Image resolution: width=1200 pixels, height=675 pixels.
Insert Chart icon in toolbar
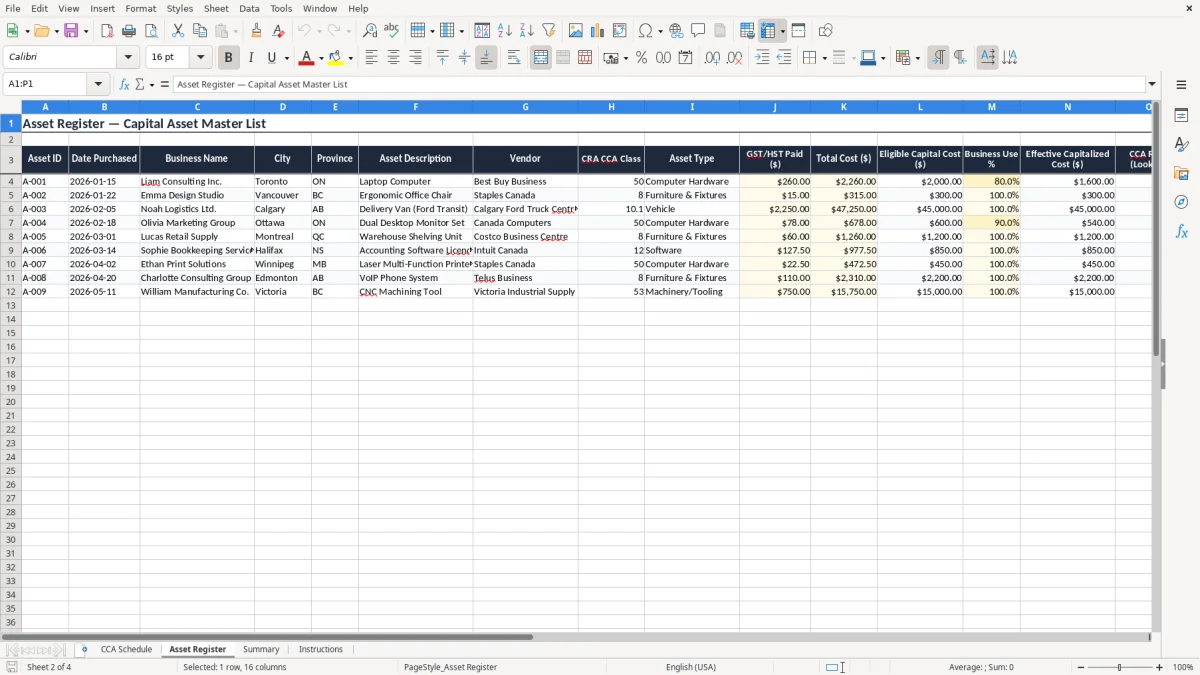click(598, 31)
